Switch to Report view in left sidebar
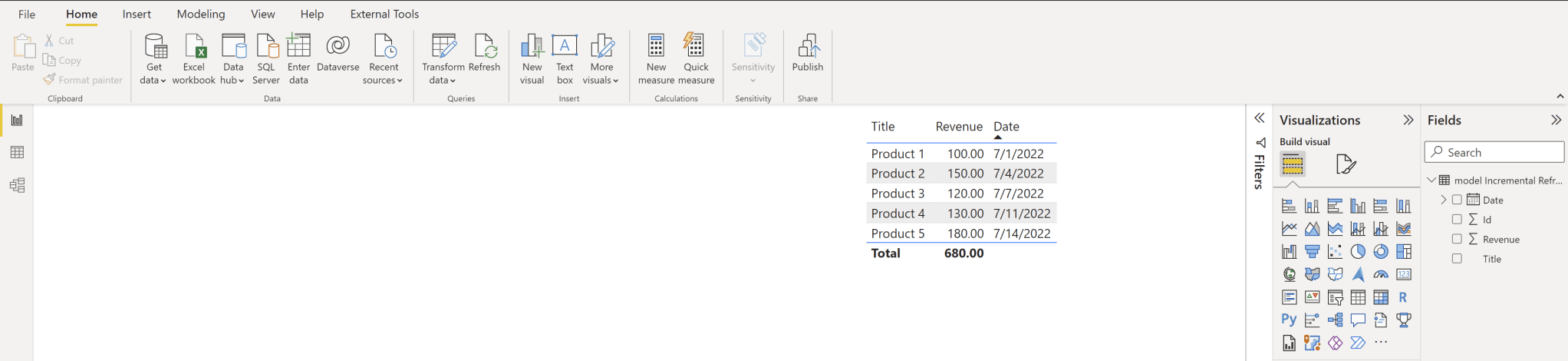The width and height of the screenshot is (1568, 361). (17, 120)
